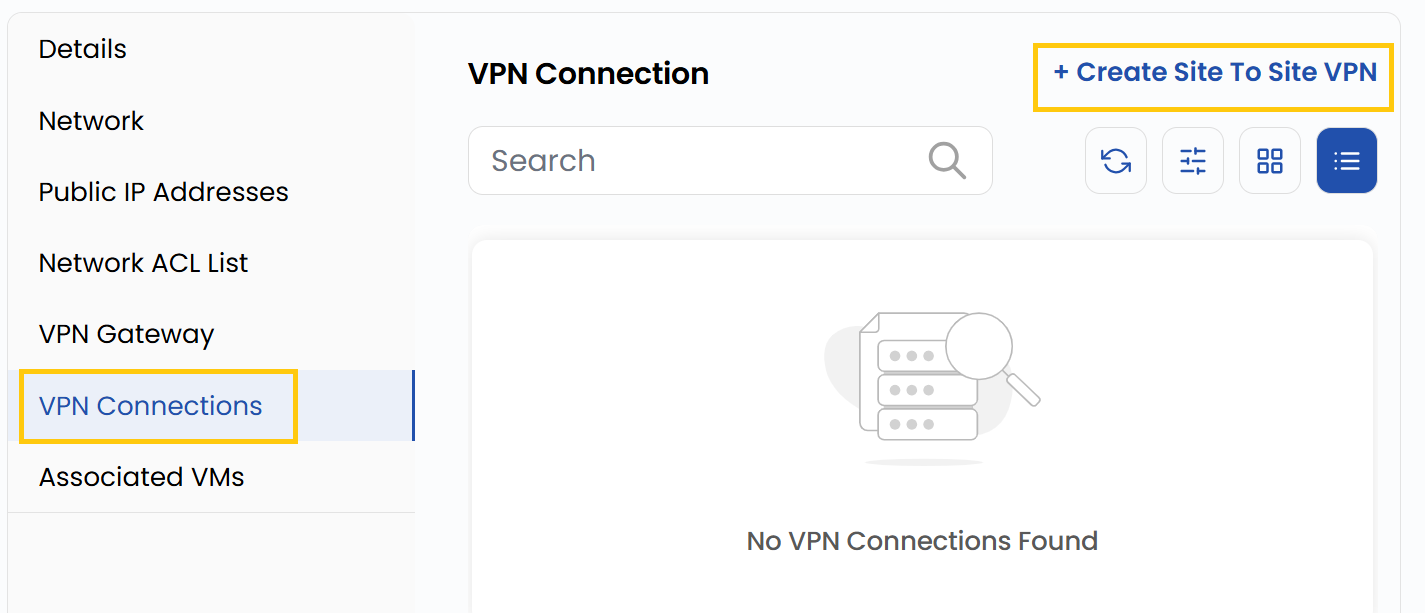
Task: Click the VPN Connection heading
Action: click(588, 74)
